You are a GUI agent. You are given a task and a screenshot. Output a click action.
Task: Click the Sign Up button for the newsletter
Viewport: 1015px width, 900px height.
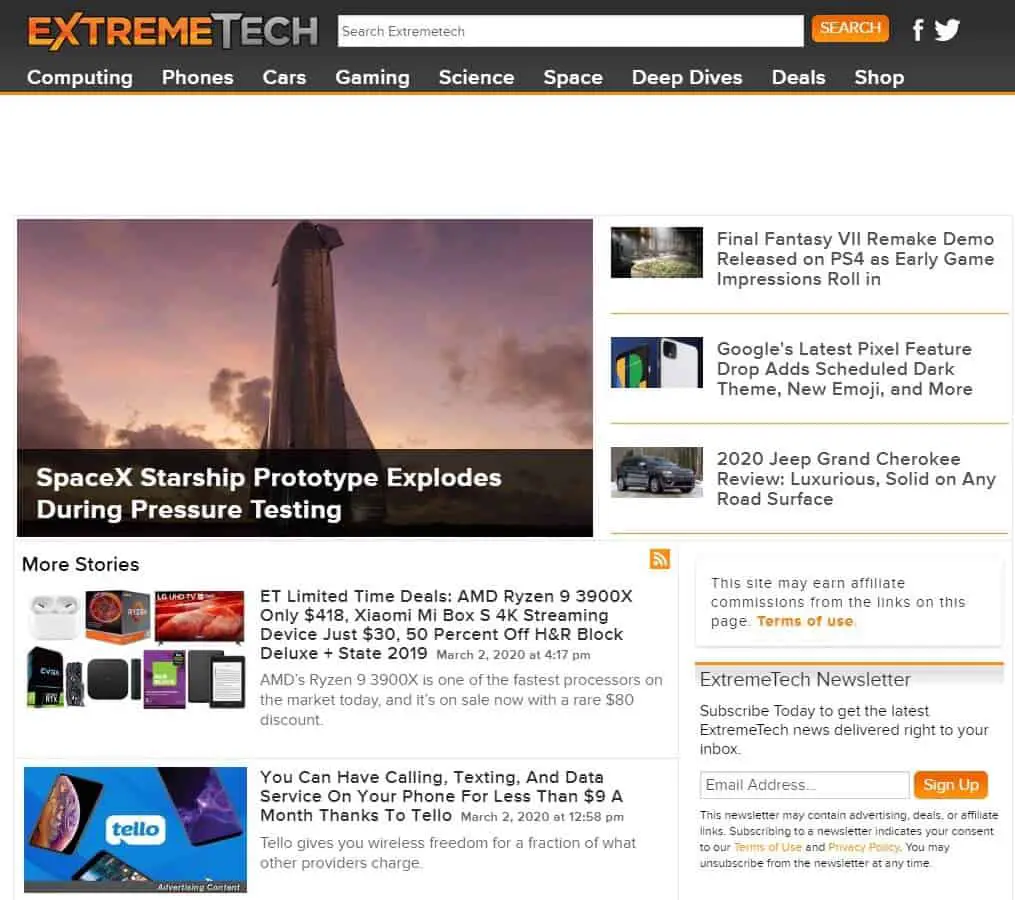(x=950, y=785)
